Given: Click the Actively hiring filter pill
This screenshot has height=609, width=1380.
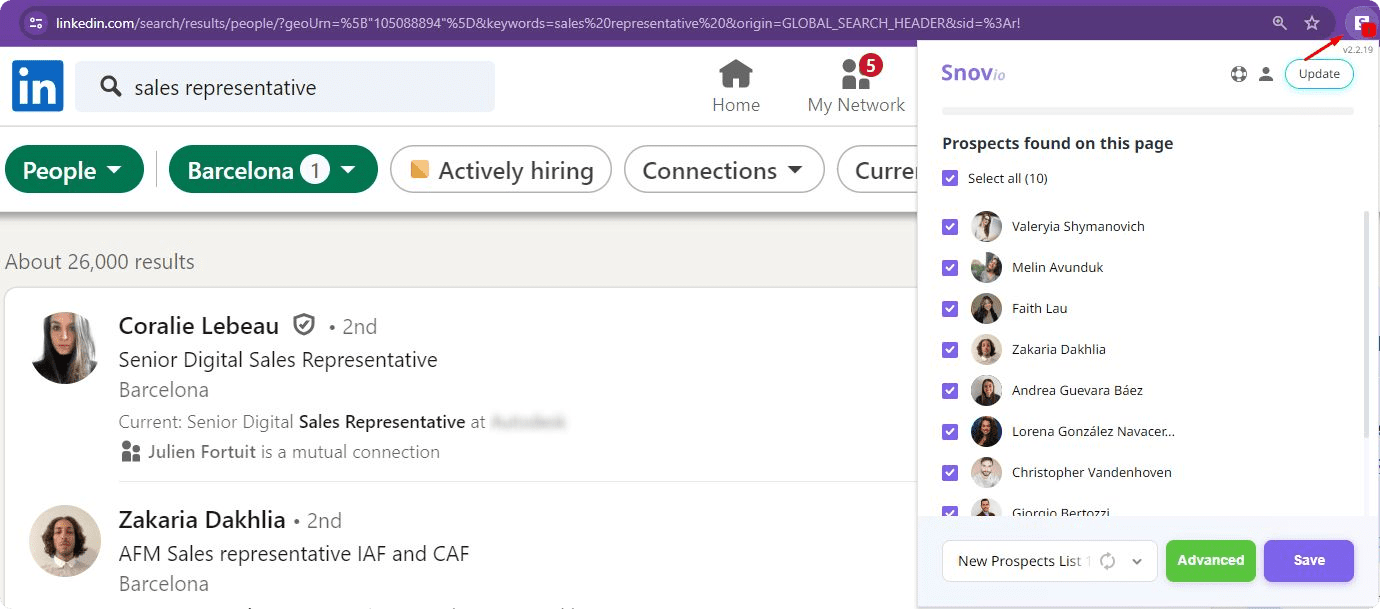Looking at the screenshot, I should pos(502,171).
